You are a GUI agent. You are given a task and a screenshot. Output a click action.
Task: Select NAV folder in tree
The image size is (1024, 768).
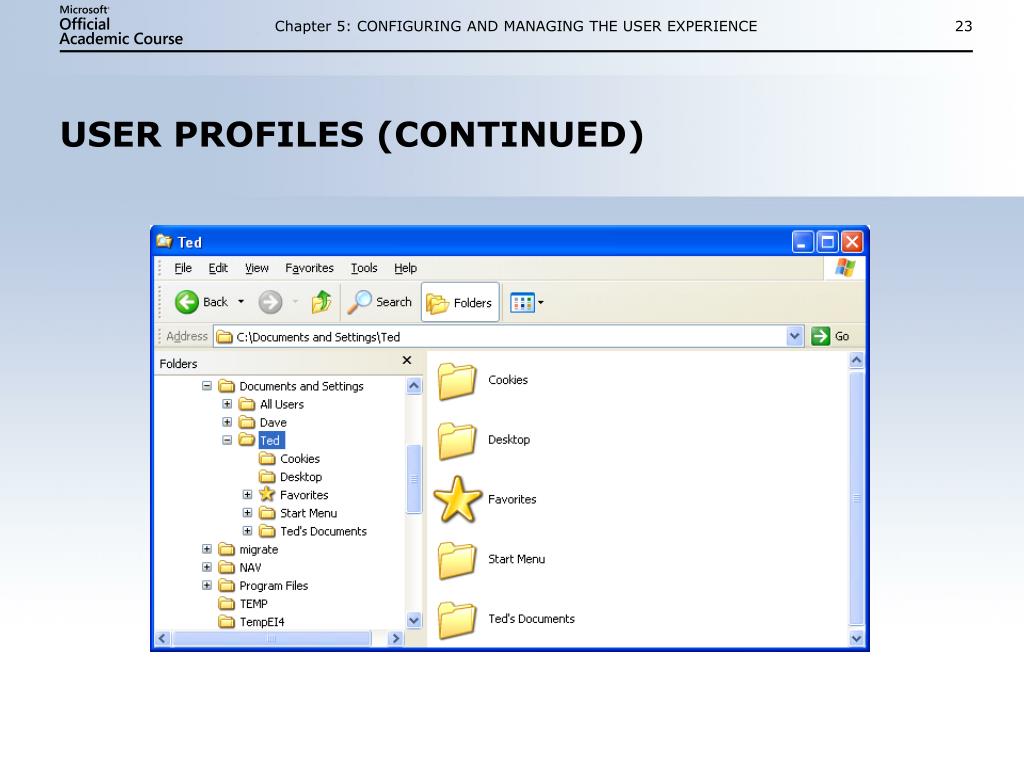pos(240,568)
